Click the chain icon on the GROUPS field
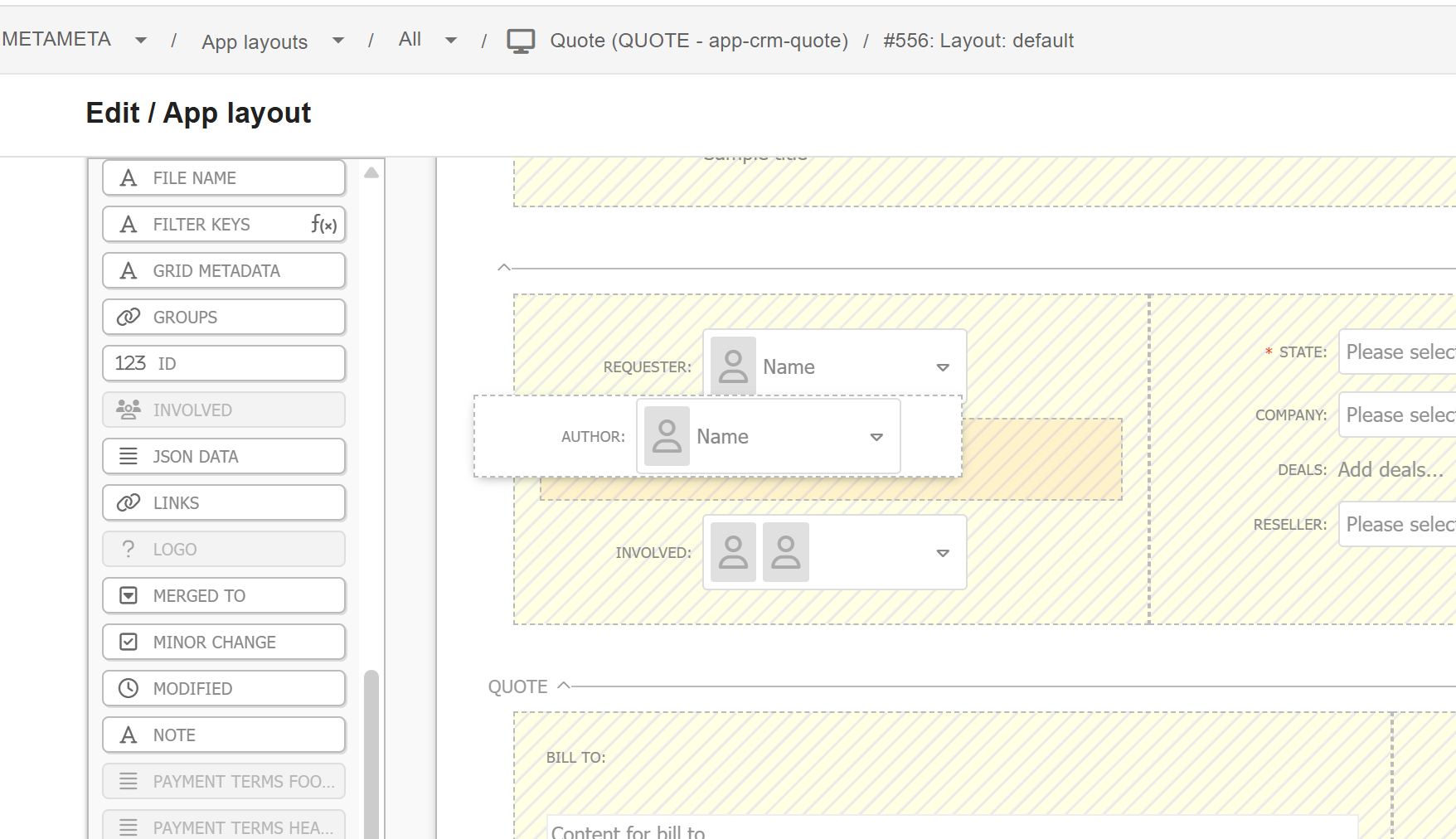The image size is (1456, 839). (129, 317)
